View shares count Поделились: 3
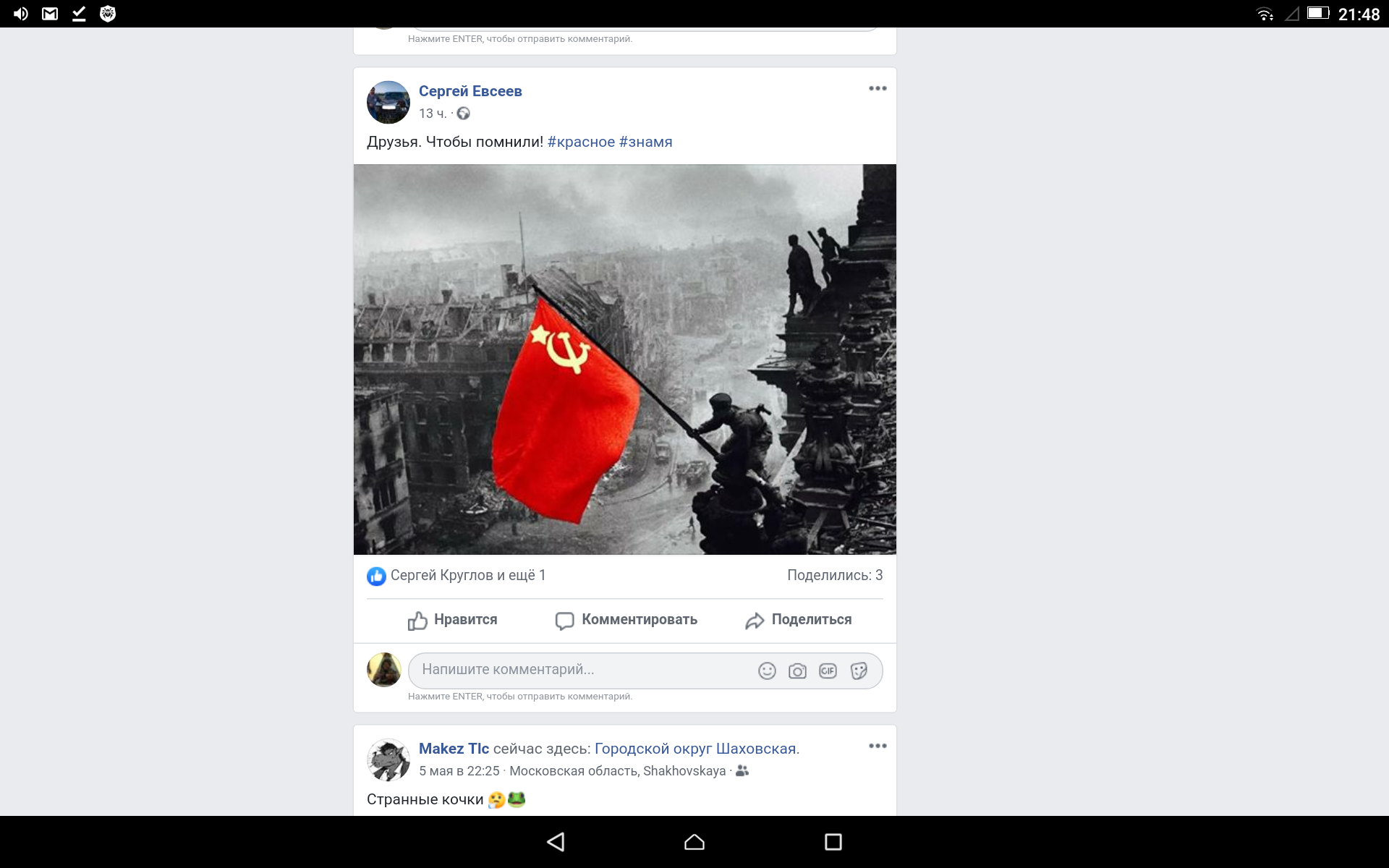The width and height of the screenshot is (1389, 868). click(x=835, y=575)
